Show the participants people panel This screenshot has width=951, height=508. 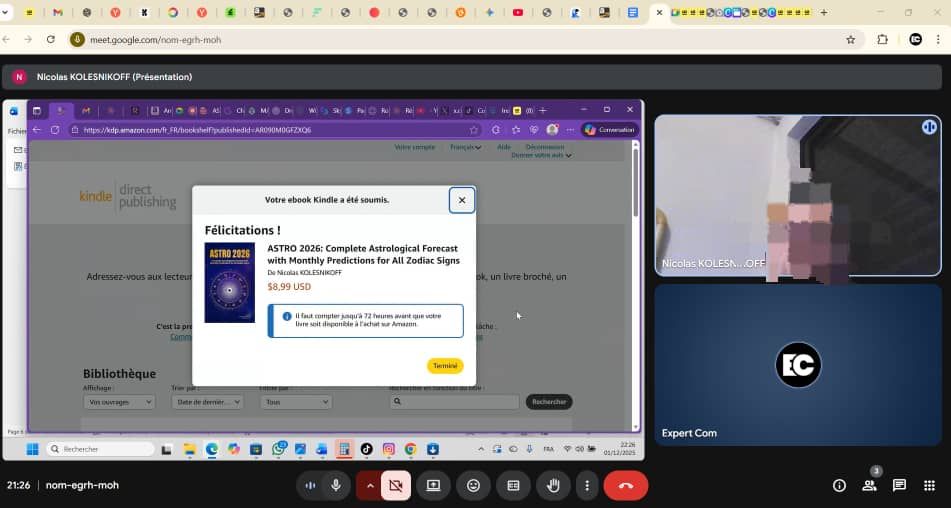point(869,485)
